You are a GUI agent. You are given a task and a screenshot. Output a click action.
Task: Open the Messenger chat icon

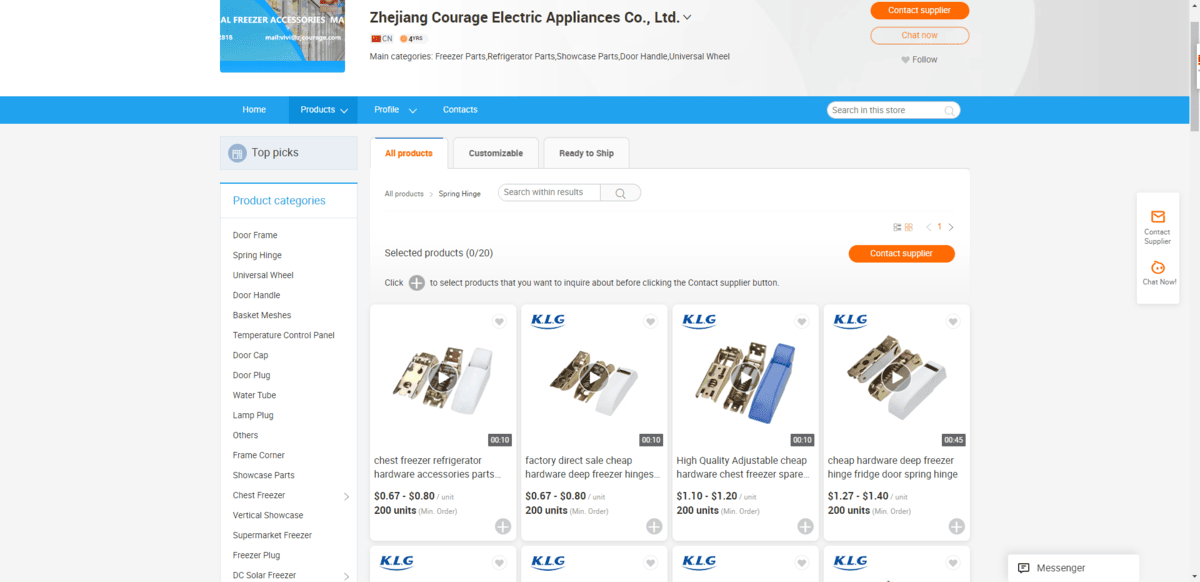(1023, 568)
